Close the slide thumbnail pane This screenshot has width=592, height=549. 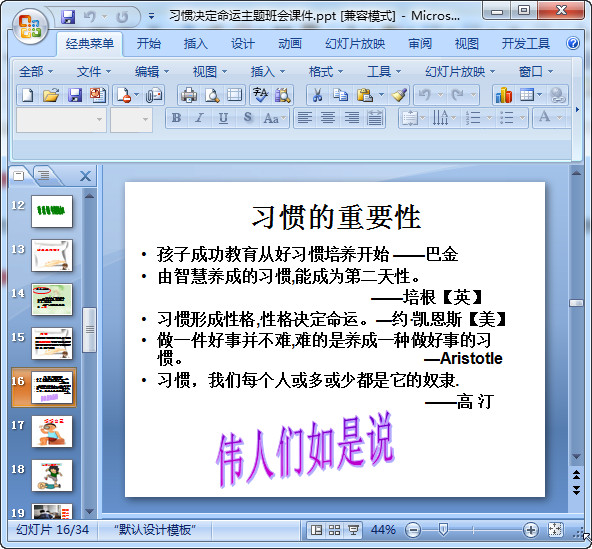pyautogui.click(x=85, y=176)
